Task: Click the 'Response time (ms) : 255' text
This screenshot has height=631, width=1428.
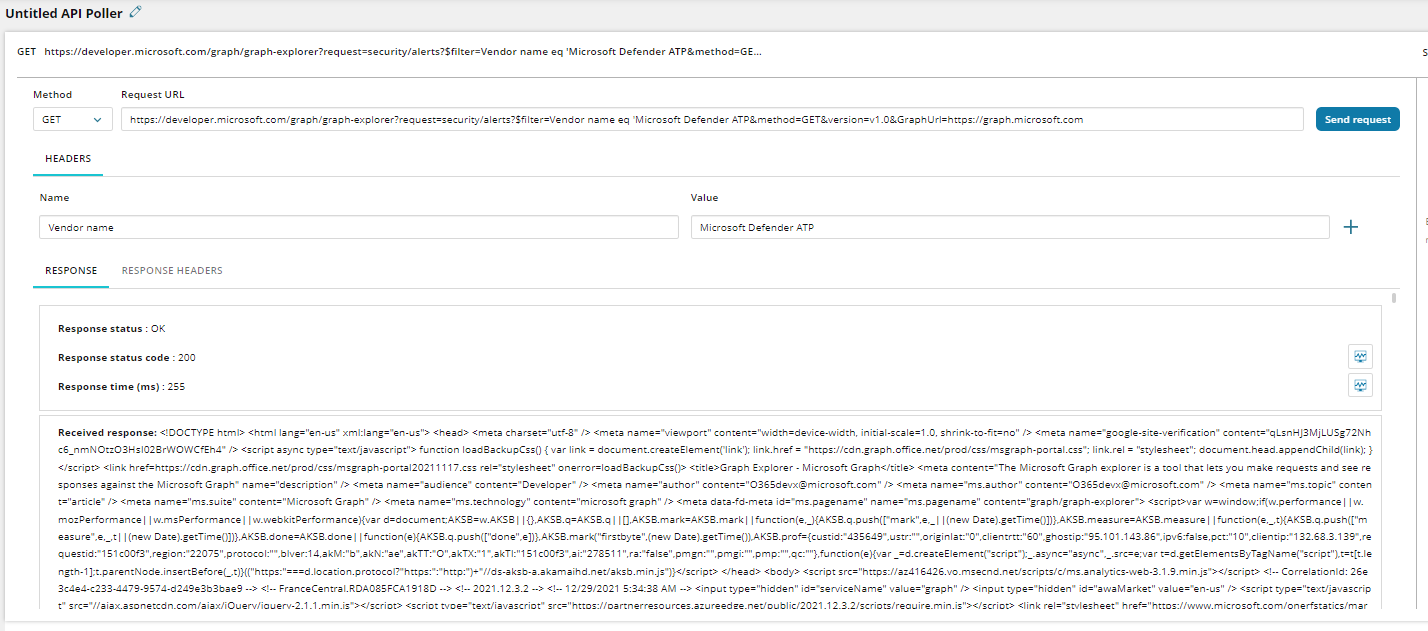Action: point(122,386)
